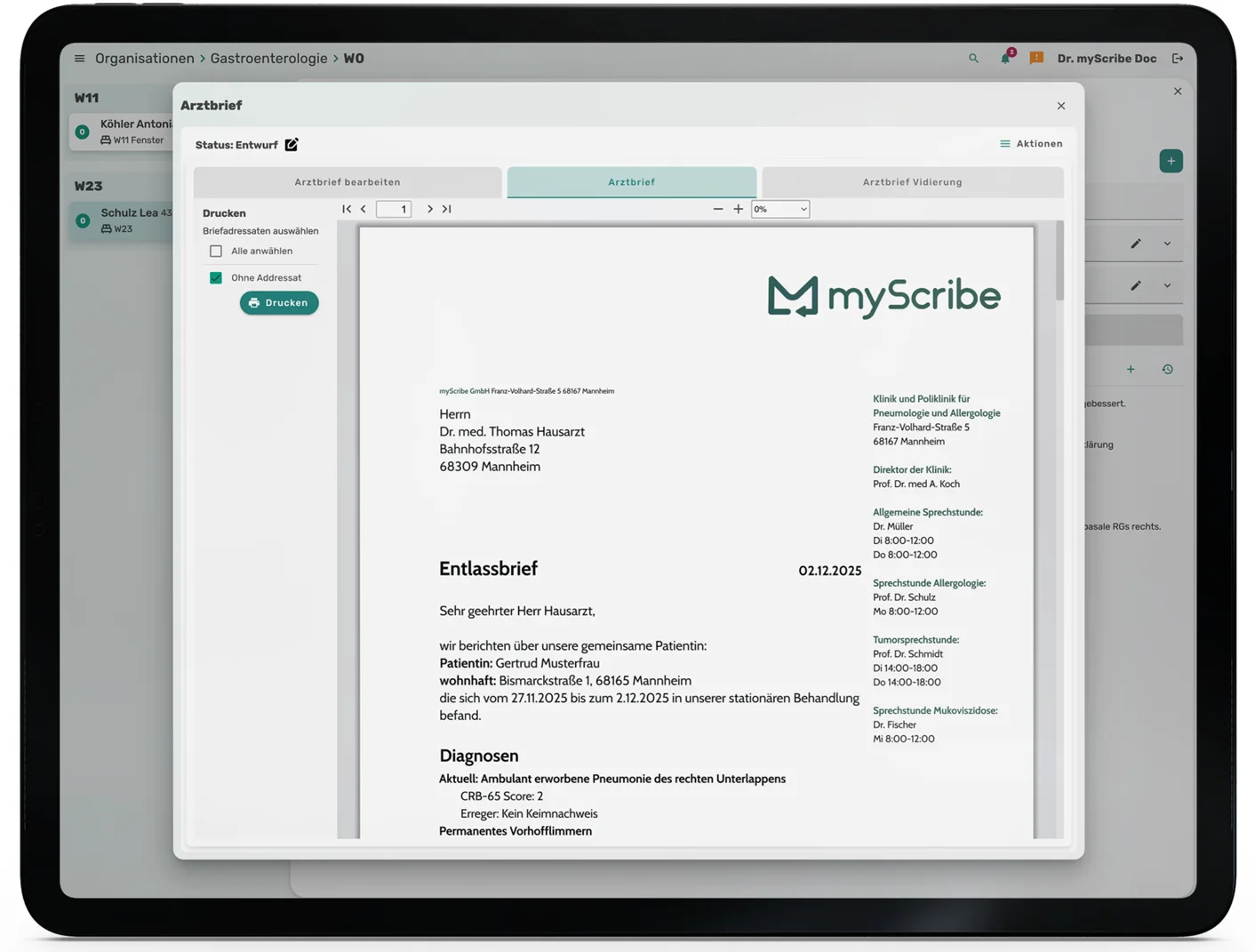Expand the lower chevron in background panel

[1167, 286]
